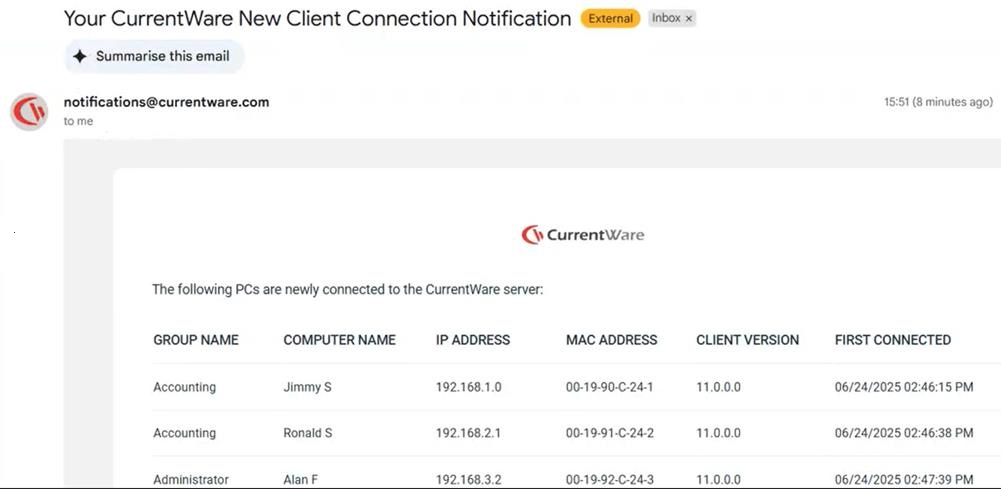Open the CurrentWare sender avatar

point(29,111)
